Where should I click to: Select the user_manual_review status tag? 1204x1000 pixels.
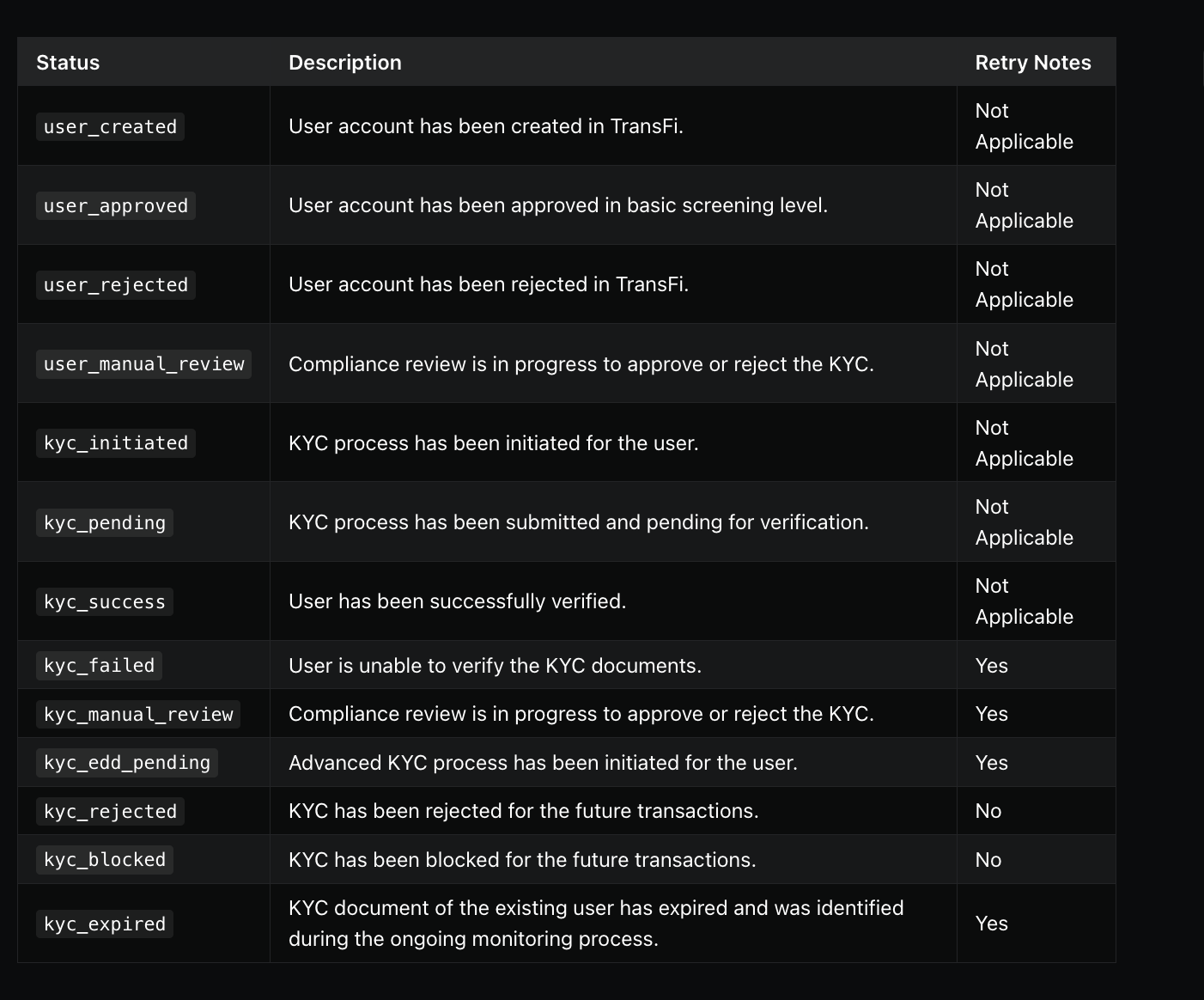point(143,363)
